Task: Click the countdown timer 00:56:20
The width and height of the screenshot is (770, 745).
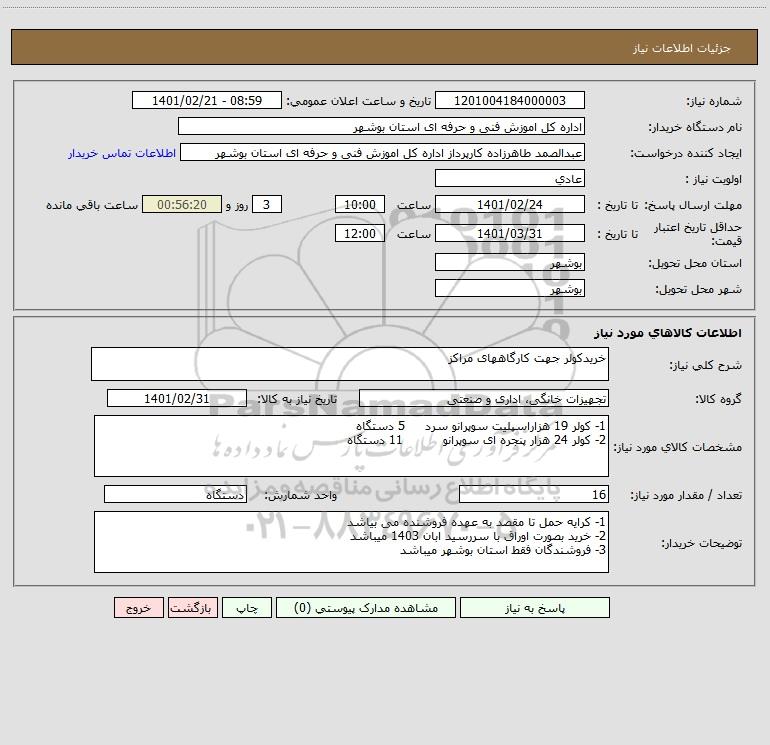Action: (x=182, y=204)
